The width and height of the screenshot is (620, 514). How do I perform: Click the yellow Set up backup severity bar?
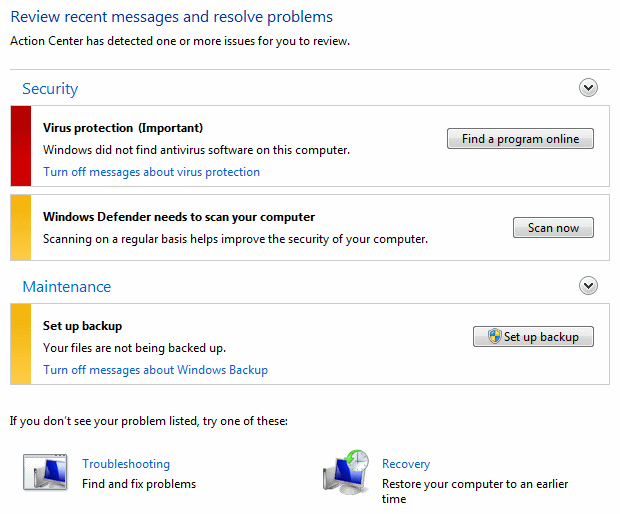click(x=21, y=344)
